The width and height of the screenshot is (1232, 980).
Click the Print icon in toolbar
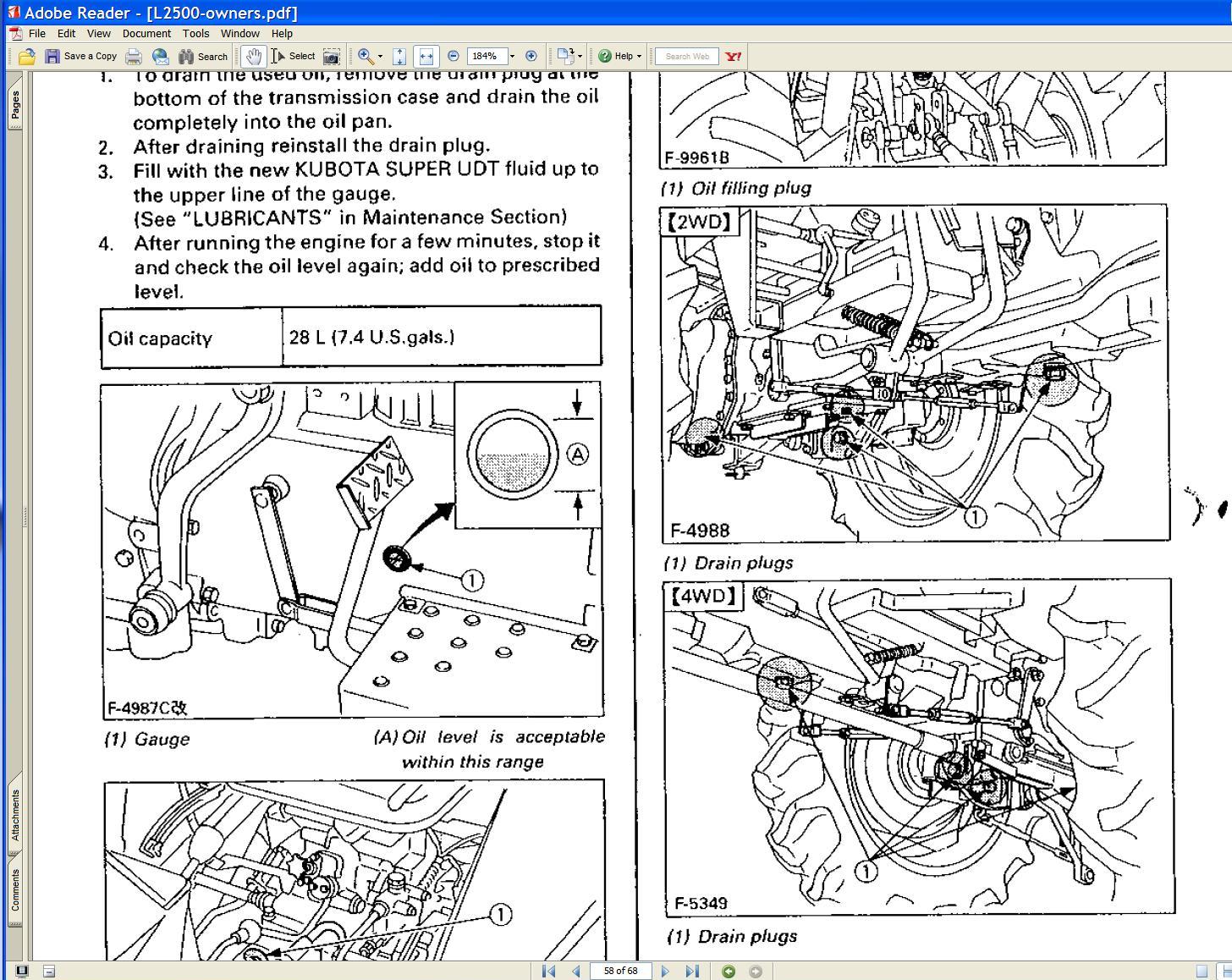click(x=134, y=57)
